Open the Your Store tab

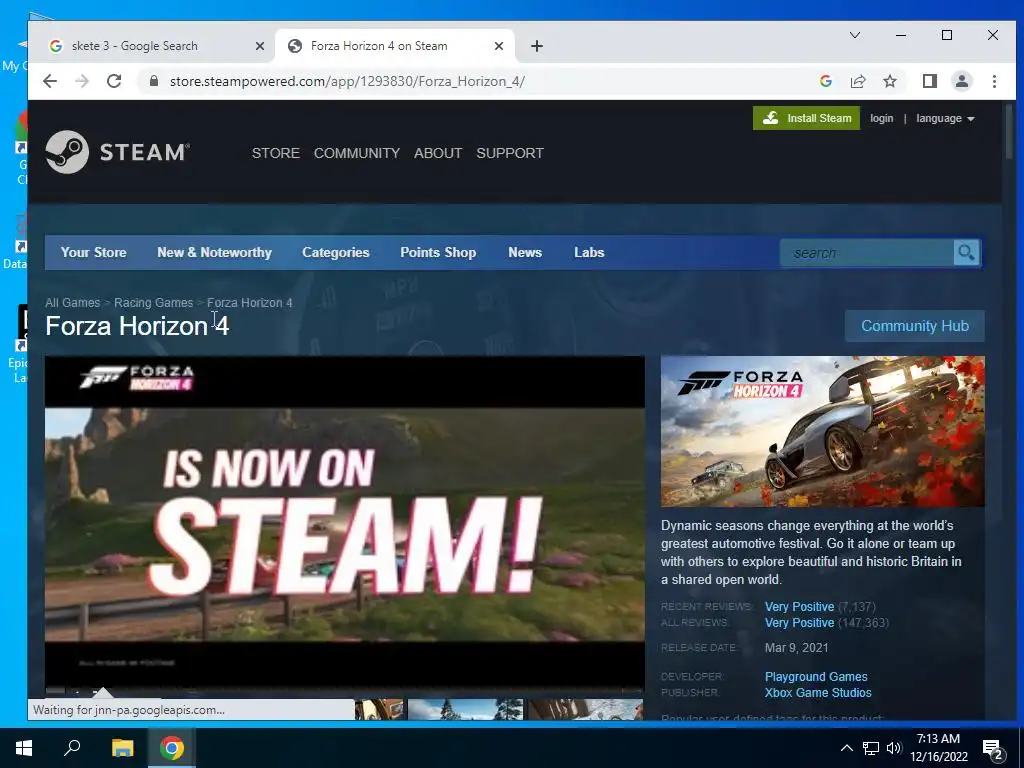(93, 252)
